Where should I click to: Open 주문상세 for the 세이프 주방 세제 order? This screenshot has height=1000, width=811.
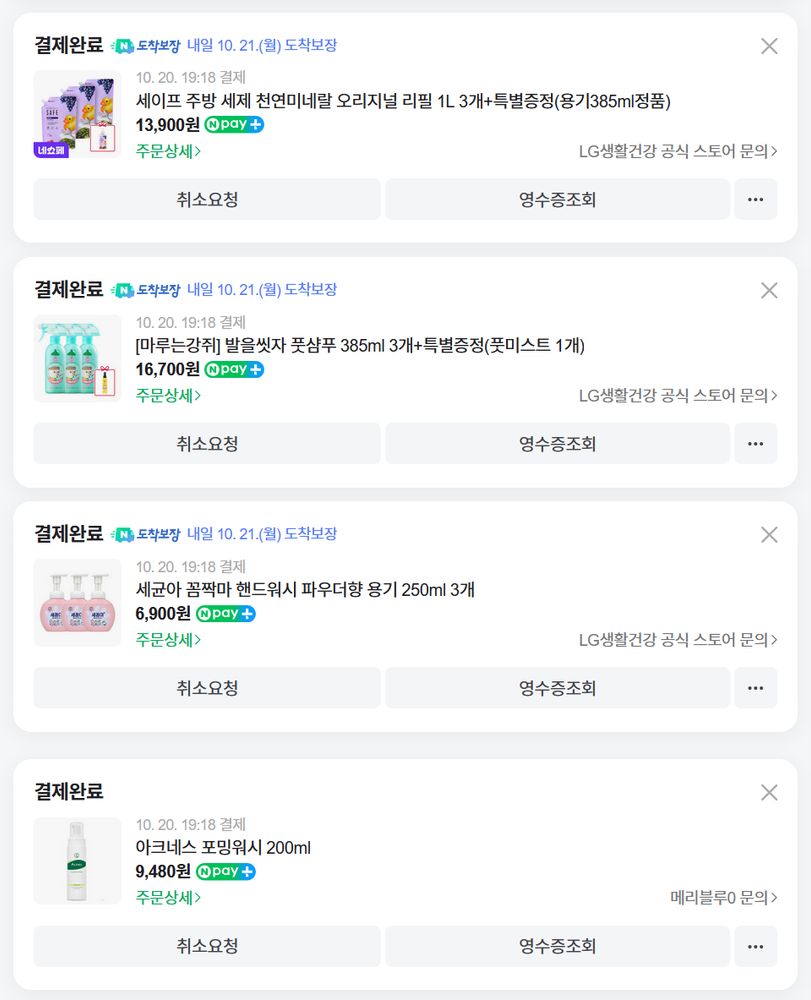tap(168, 151)
